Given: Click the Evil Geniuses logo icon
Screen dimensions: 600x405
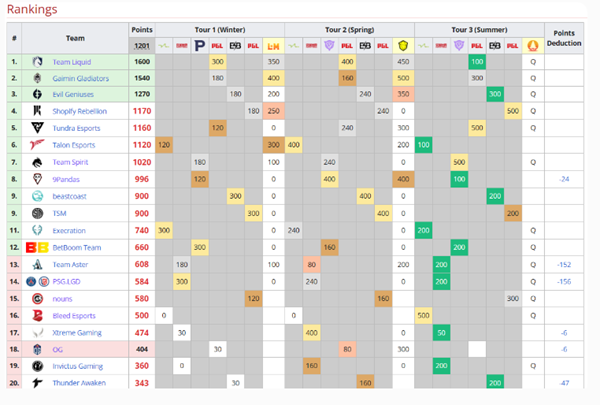Looking at the screenshot, I should 38,94.
